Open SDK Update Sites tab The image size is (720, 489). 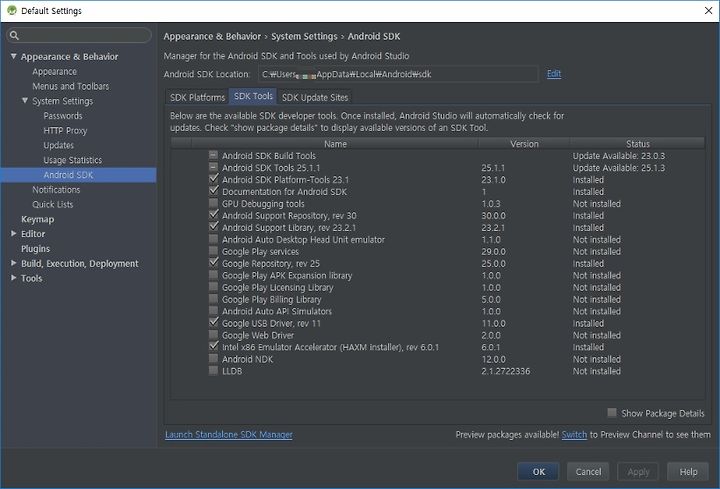point(315,97)
